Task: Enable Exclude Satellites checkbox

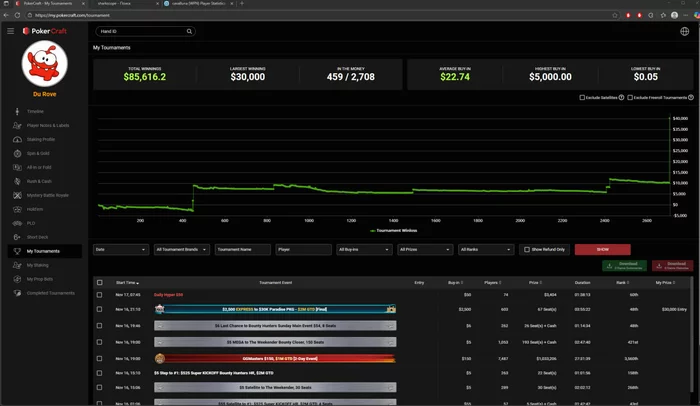Action: pyautogui.click(x=582, y=97)
